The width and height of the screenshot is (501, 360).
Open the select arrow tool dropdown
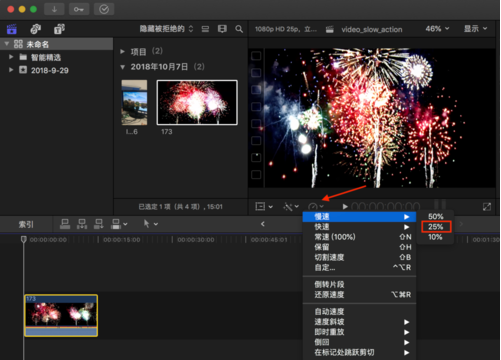click(150, 224)
